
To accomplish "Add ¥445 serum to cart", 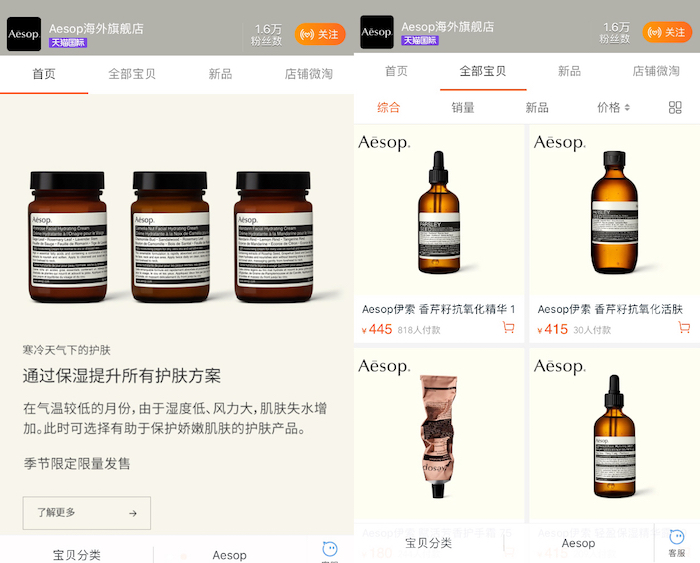I will [508, 328].
